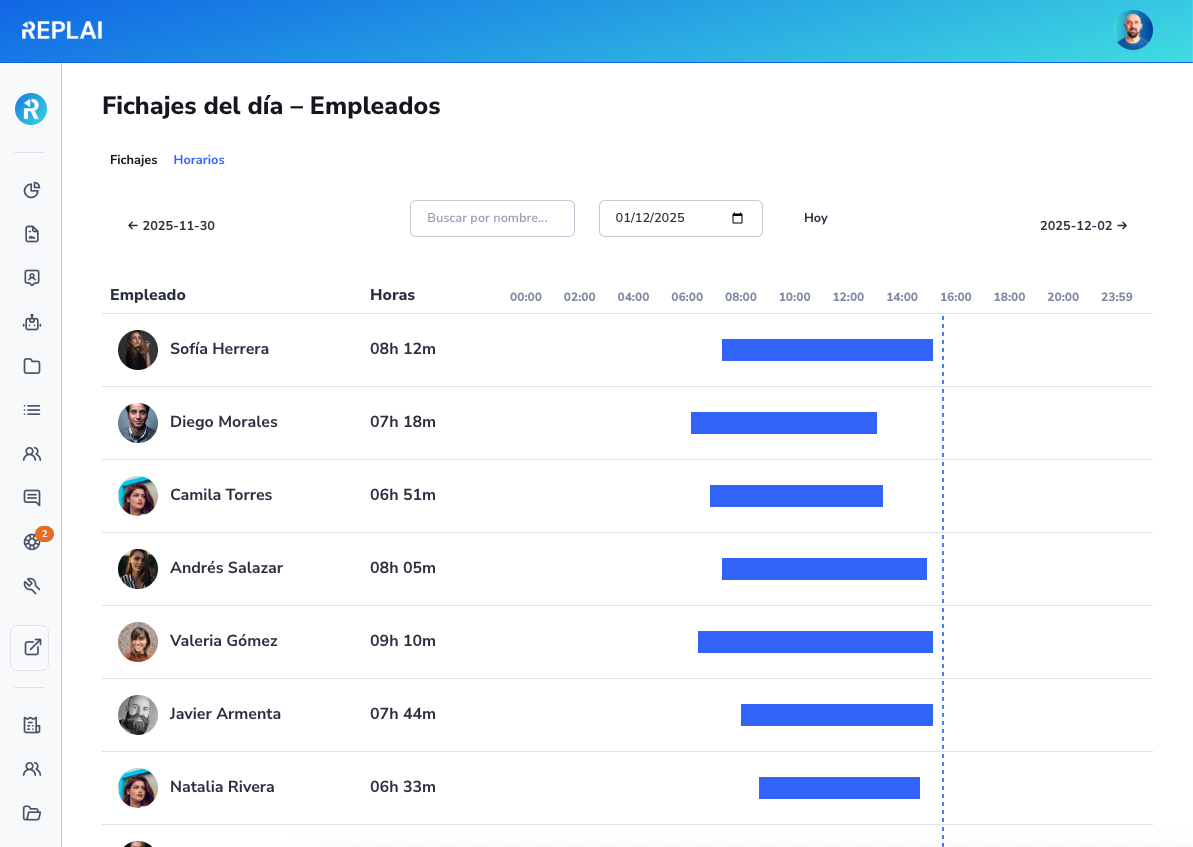The height and width of the screenshot is (847, 1193).
Task: Open the user profile avatar in the header
Action: (1133, 30)
